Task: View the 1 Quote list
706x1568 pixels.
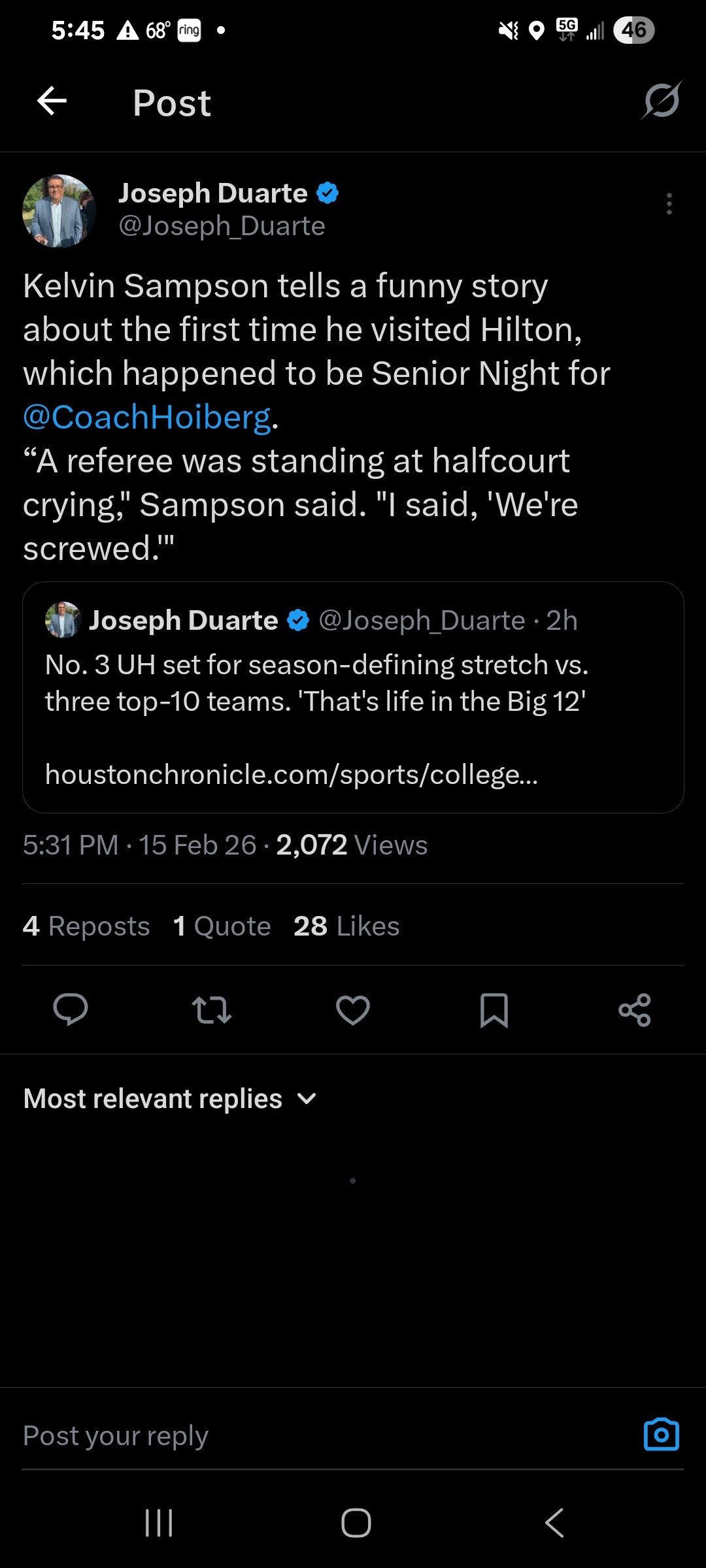Action: [222, 926]
